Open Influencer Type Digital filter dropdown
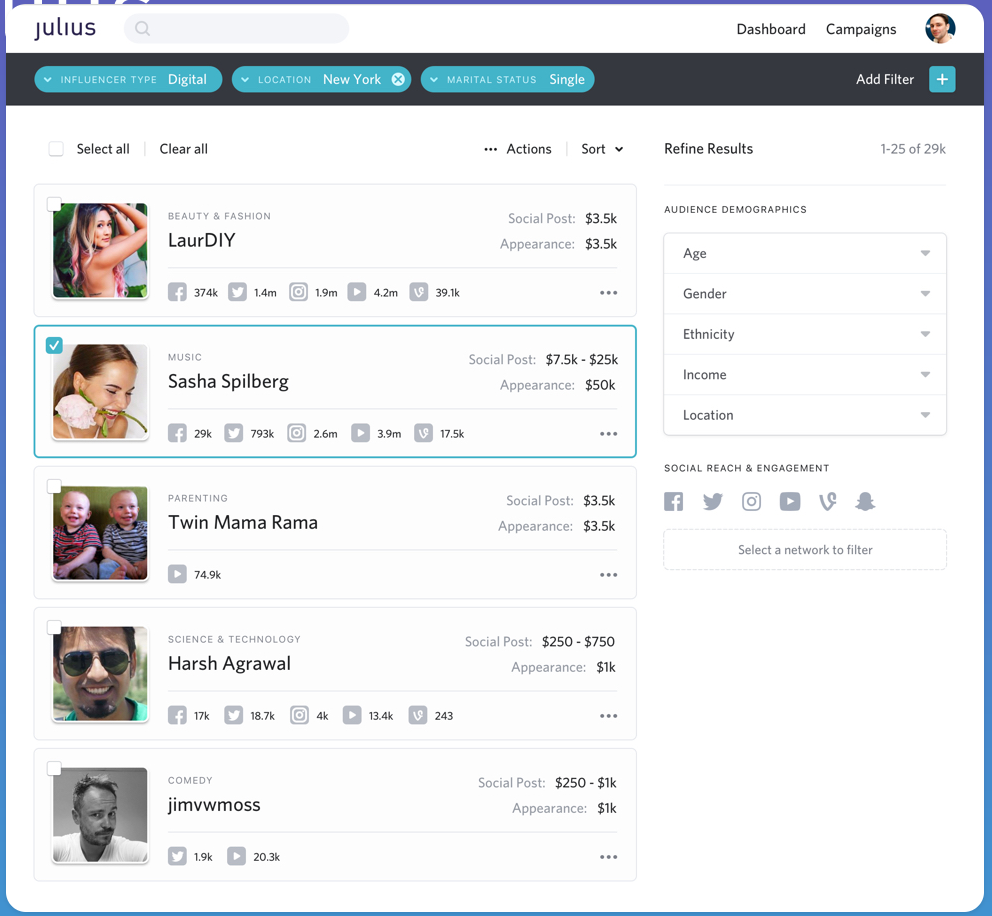The image size is (992, 916). tap(128, 79)
